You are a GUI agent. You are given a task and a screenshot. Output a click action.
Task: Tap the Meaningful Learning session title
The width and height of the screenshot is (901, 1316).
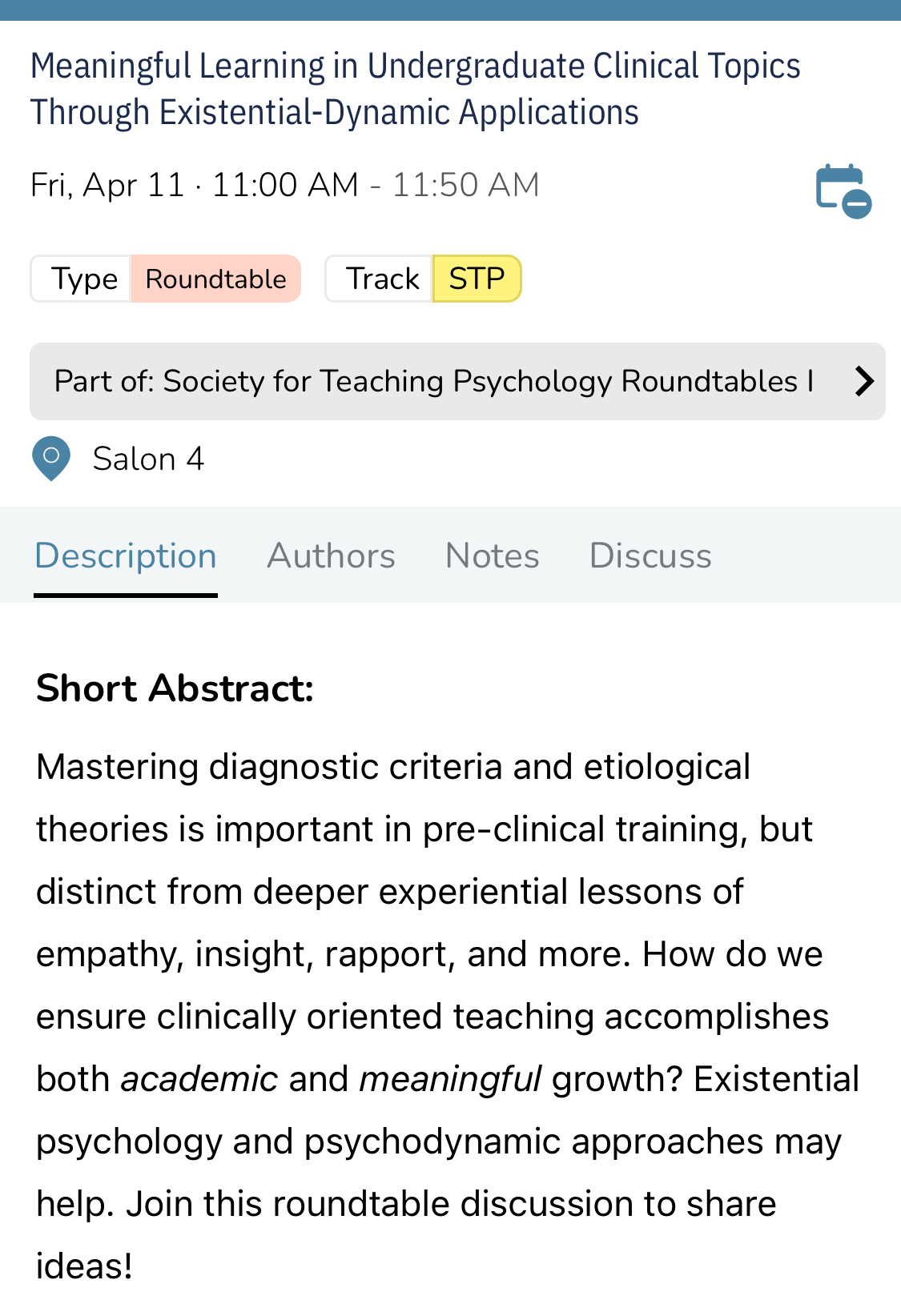tap(415, 89)
